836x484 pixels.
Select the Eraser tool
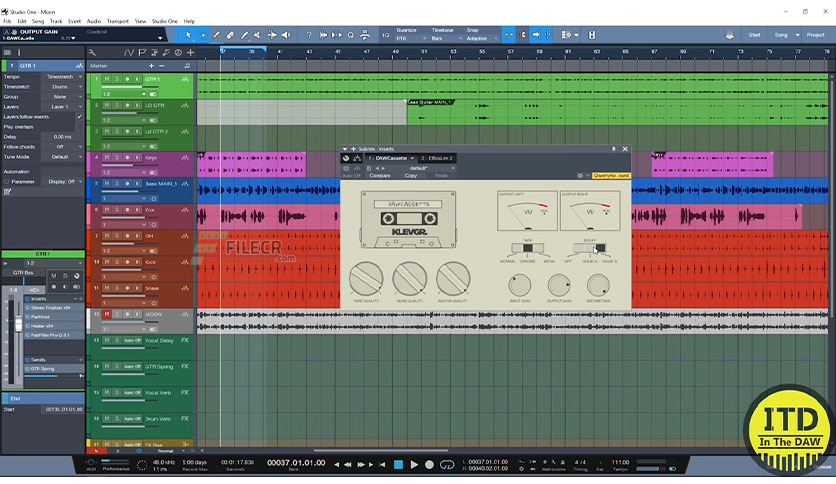click(x=230, y=35)
